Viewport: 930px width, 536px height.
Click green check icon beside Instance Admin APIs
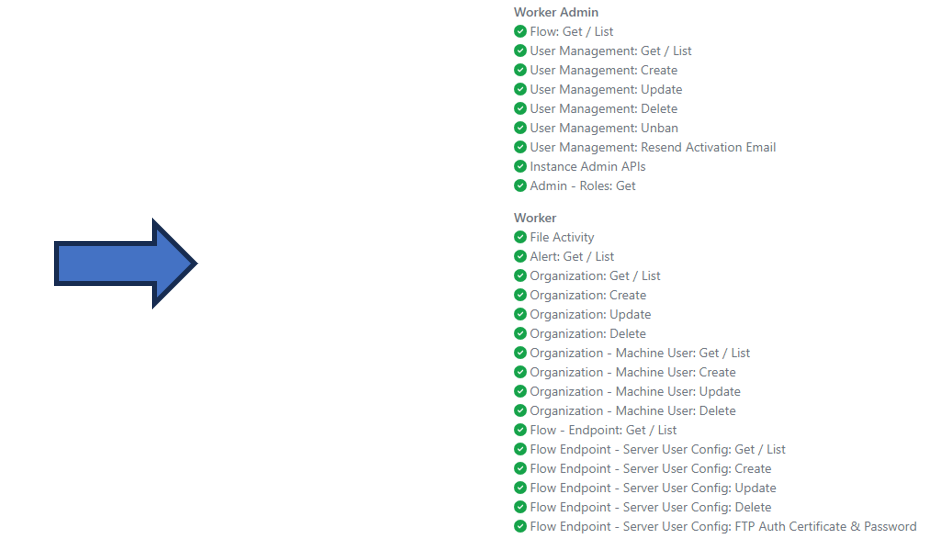(x=520, y=166)
